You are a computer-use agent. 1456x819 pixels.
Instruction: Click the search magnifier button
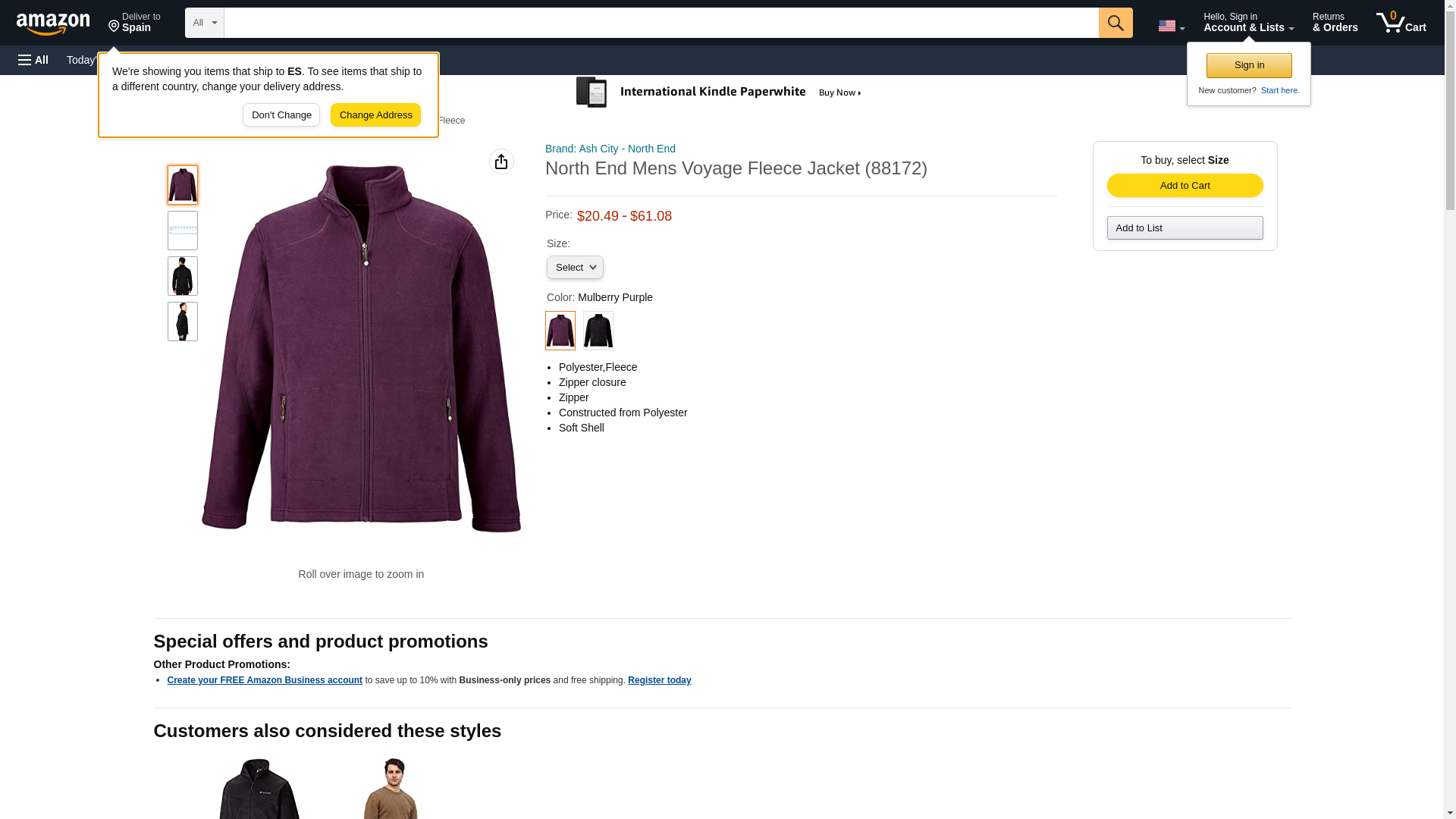[x=1115, y=23]
